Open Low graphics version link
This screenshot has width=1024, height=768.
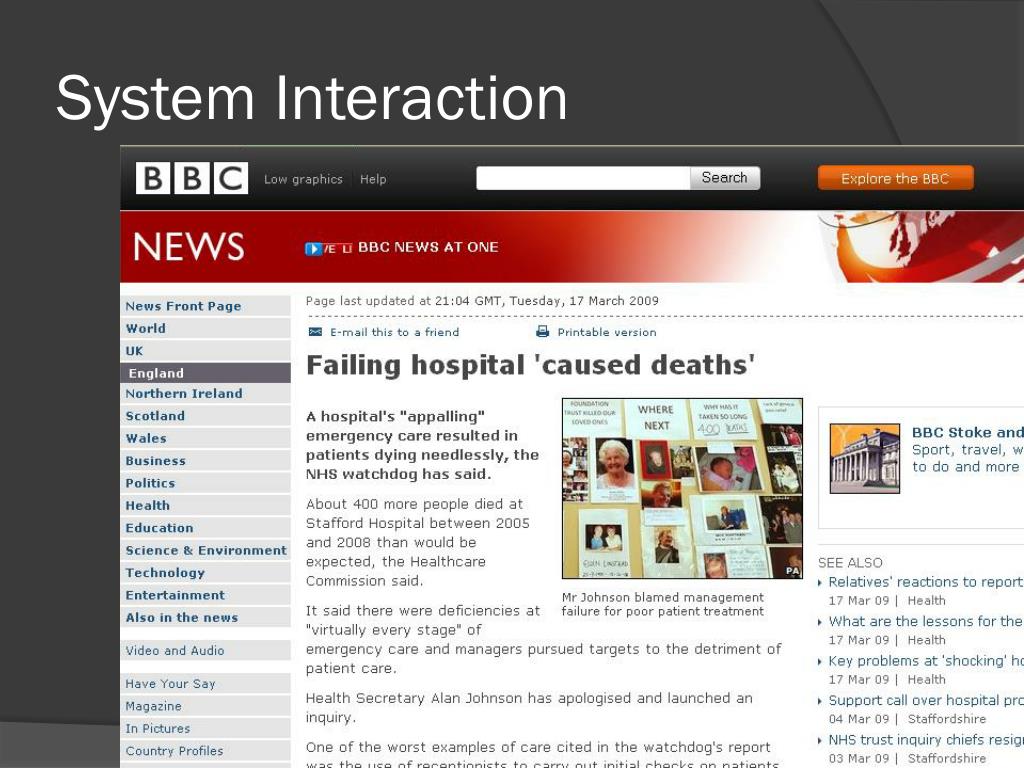tap(303, 179)
